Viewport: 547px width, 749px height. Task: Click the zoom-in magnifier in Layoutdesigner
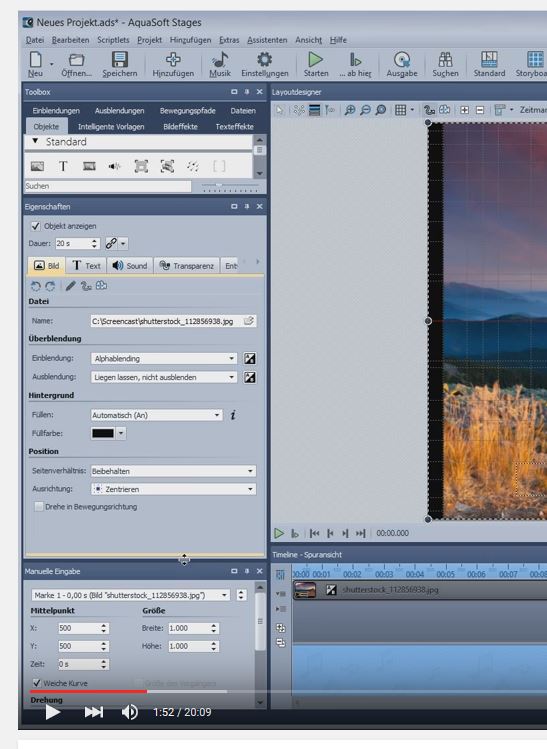[x=350, y=110]
